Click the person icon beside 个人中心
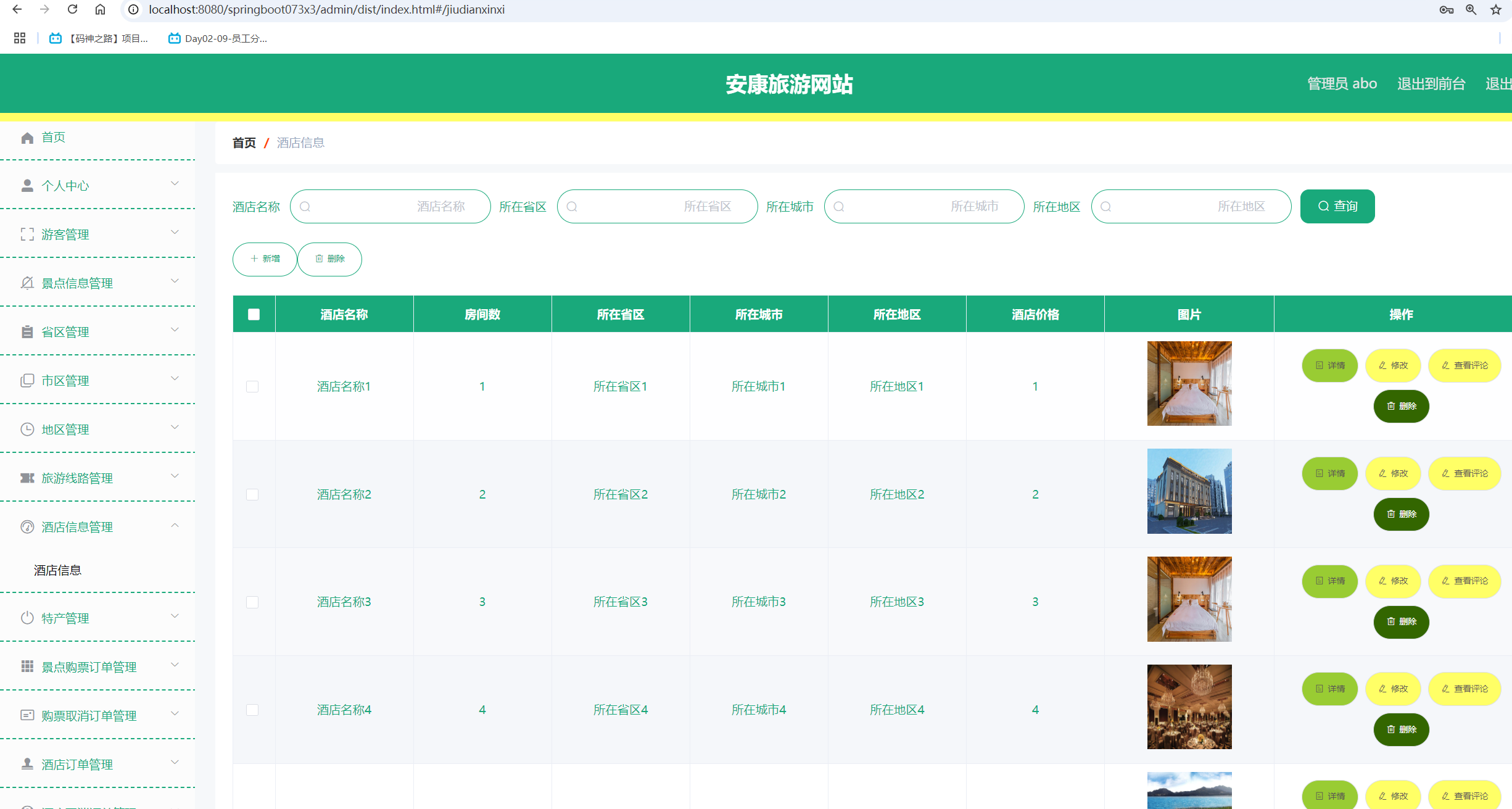 (27, 185)
